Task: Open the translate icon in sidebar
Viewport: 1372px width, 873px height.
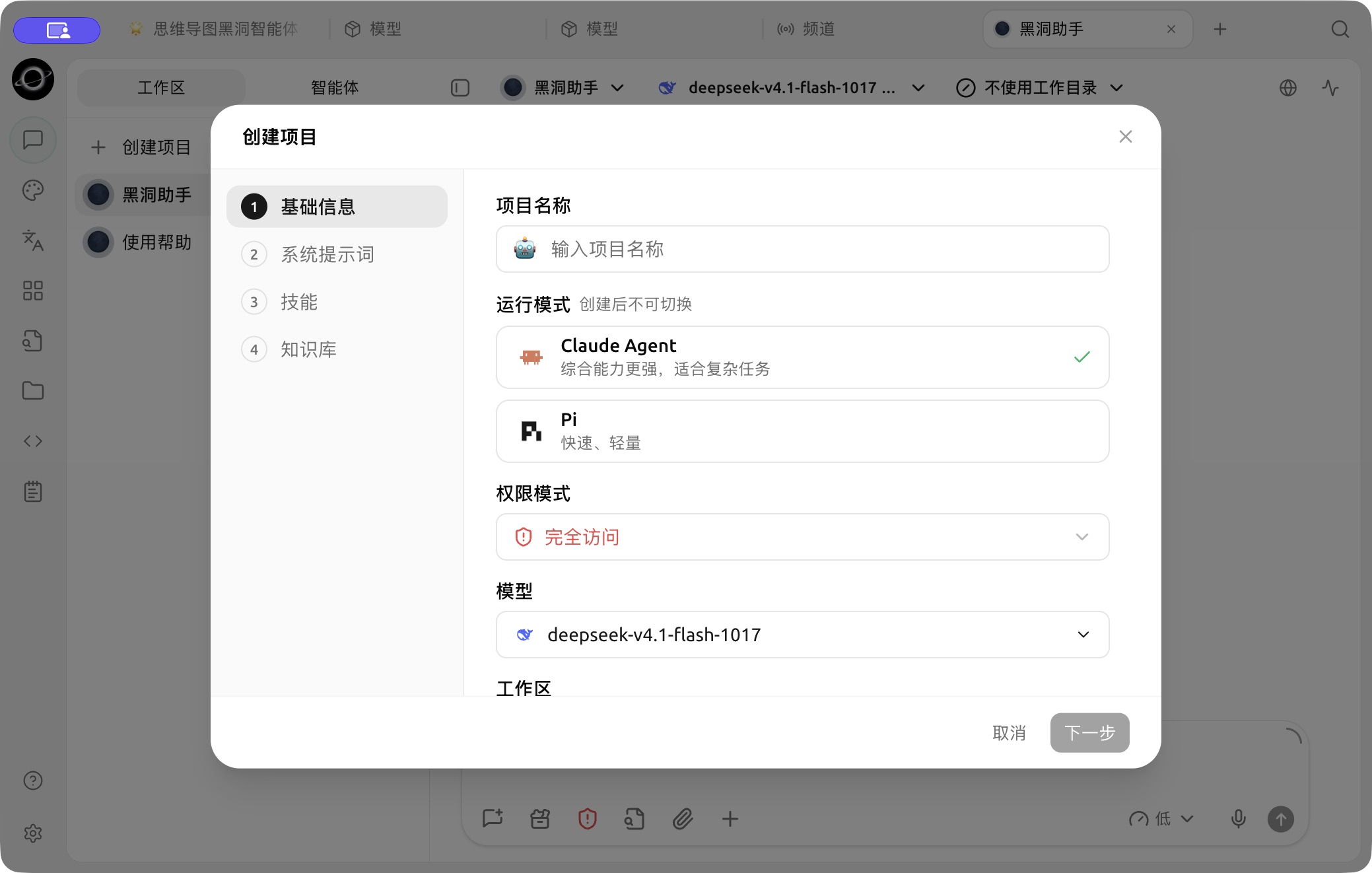Action: [33, 240]
